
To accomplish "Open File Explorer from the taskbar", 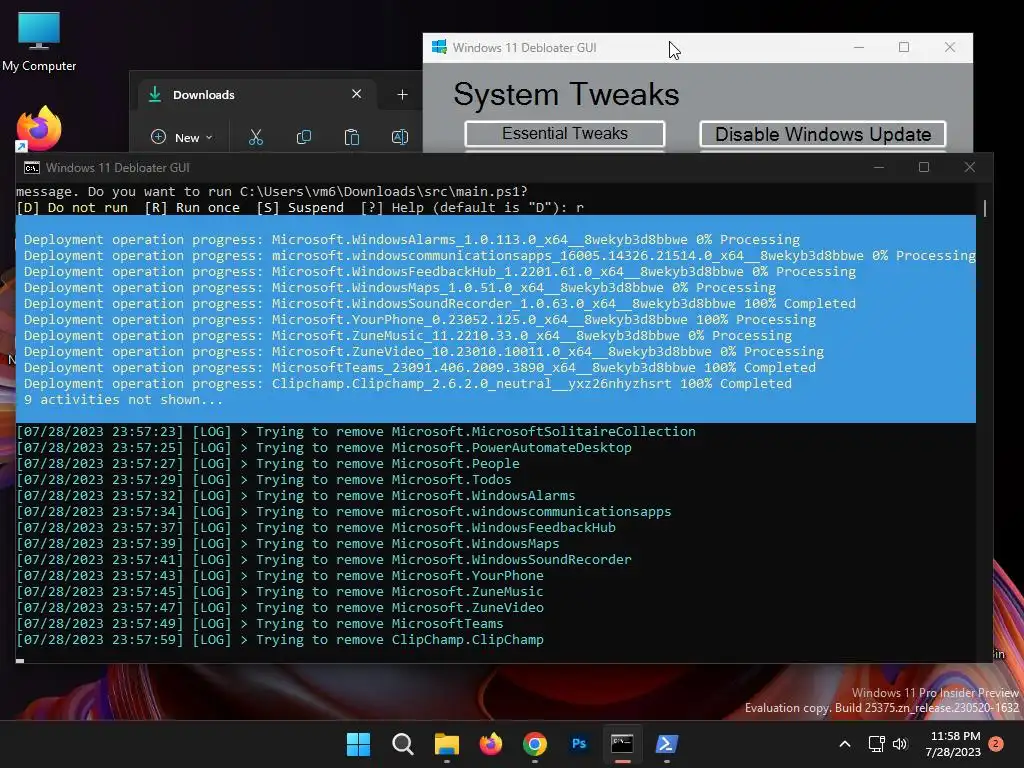I will [x=447, y=744].
